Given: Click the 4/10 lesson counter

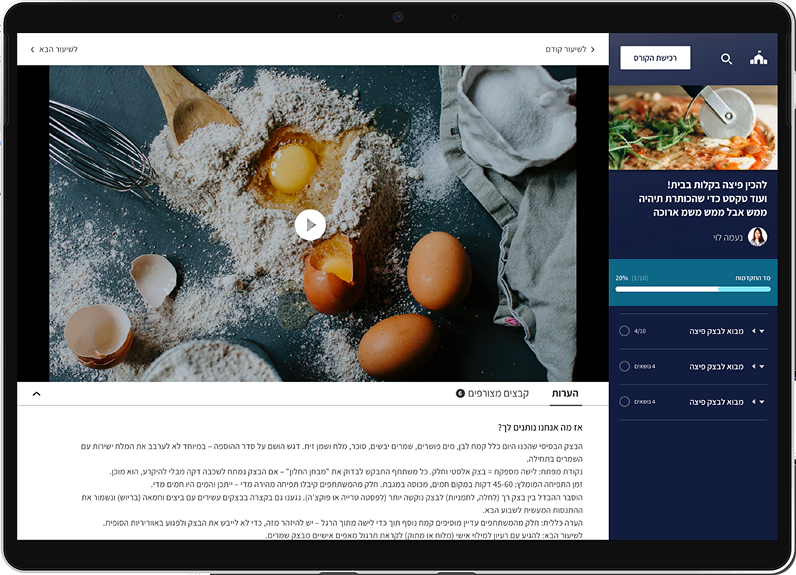Looking at the screenshot, I should pos(640,331).
